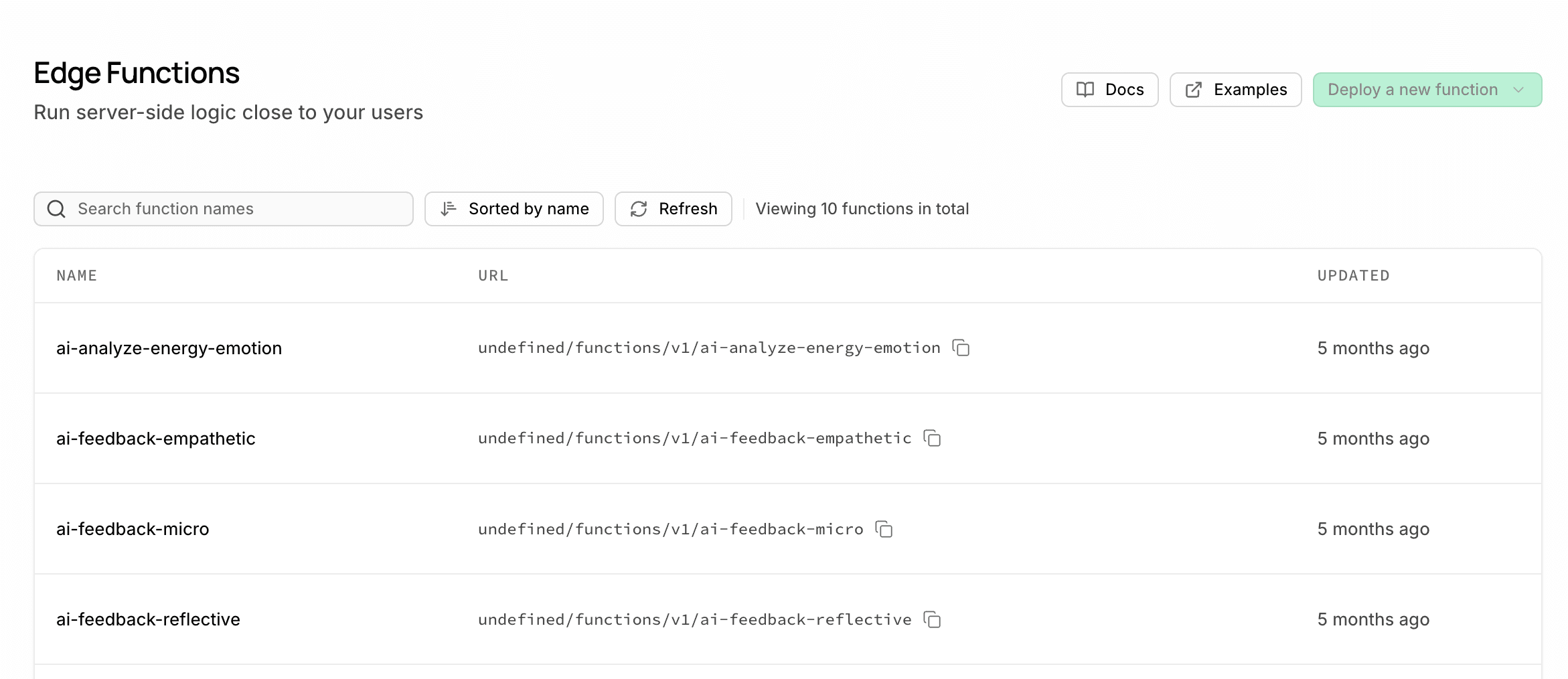Open the ai-feedback-reflective function

pos(148,619)
